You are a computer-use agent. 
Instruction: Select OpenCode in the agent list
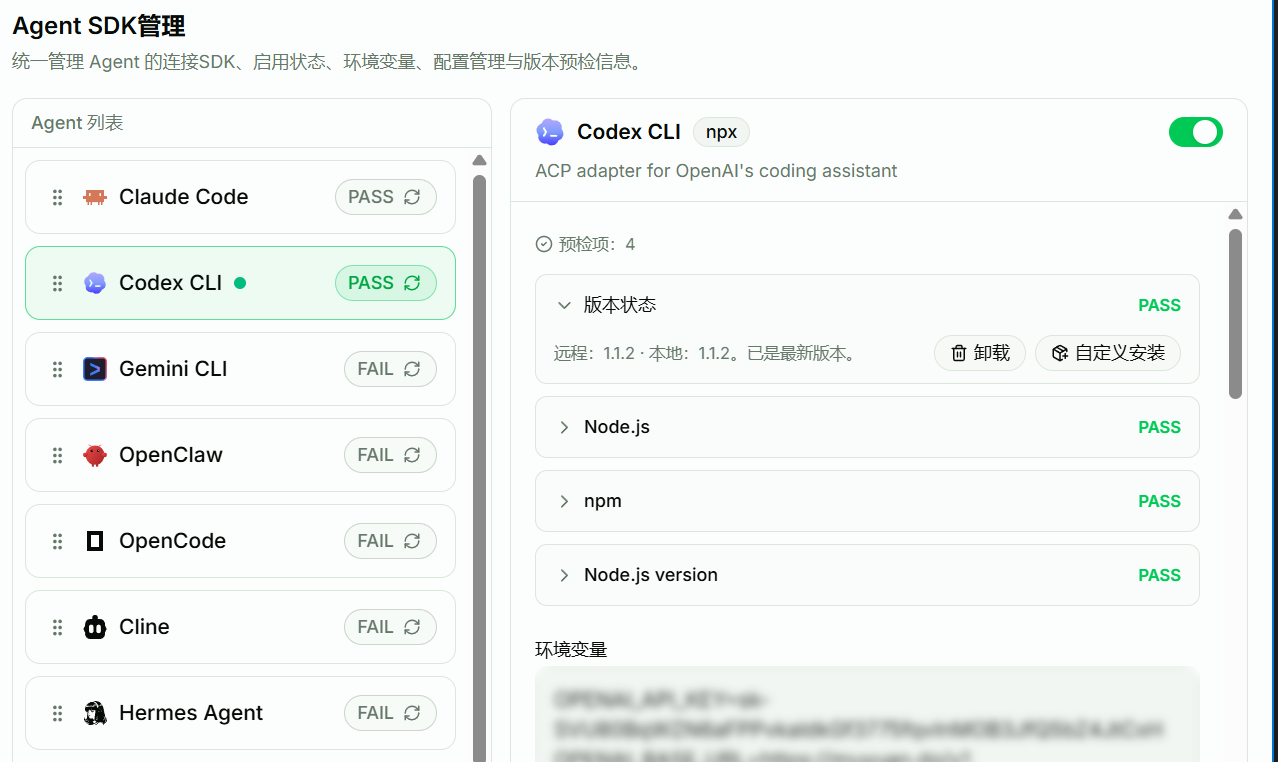240,541
